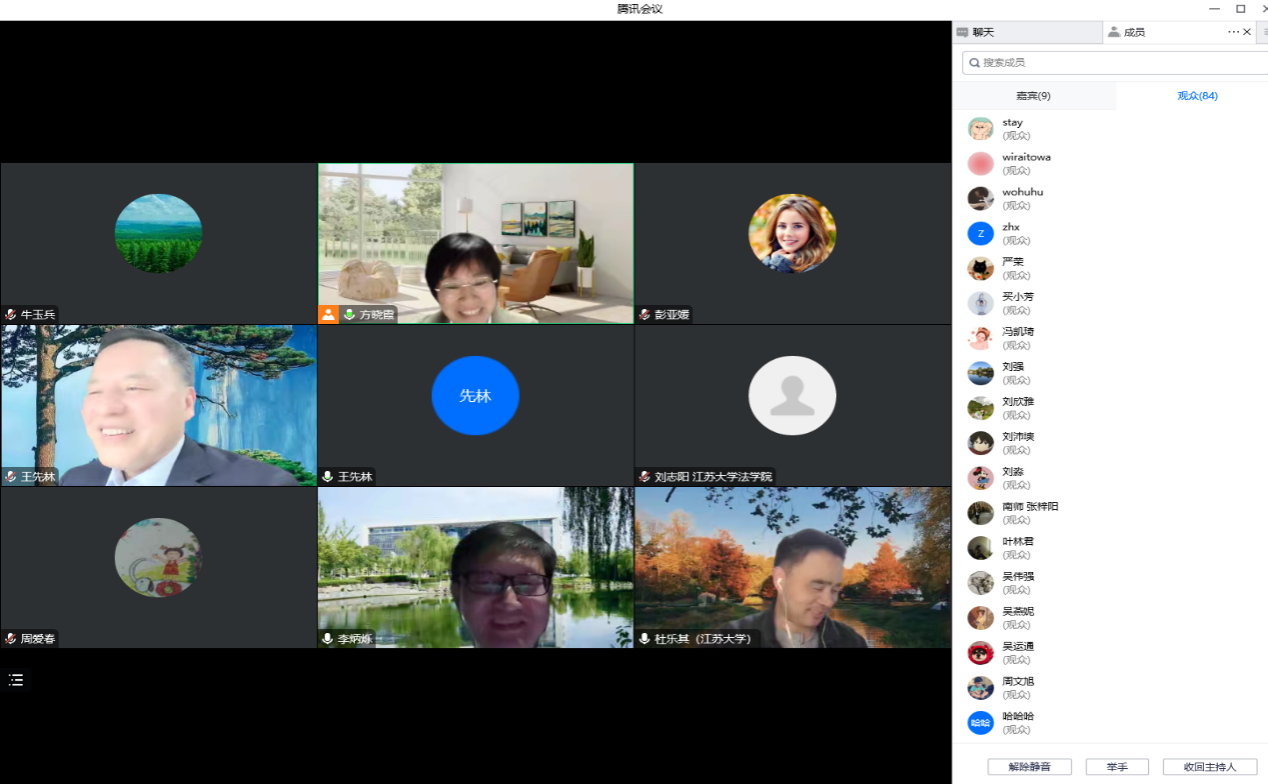The image size is (1268, 784).
Task: Click the 收回主持人 reclaim host button
Action: pos(1209,767)
